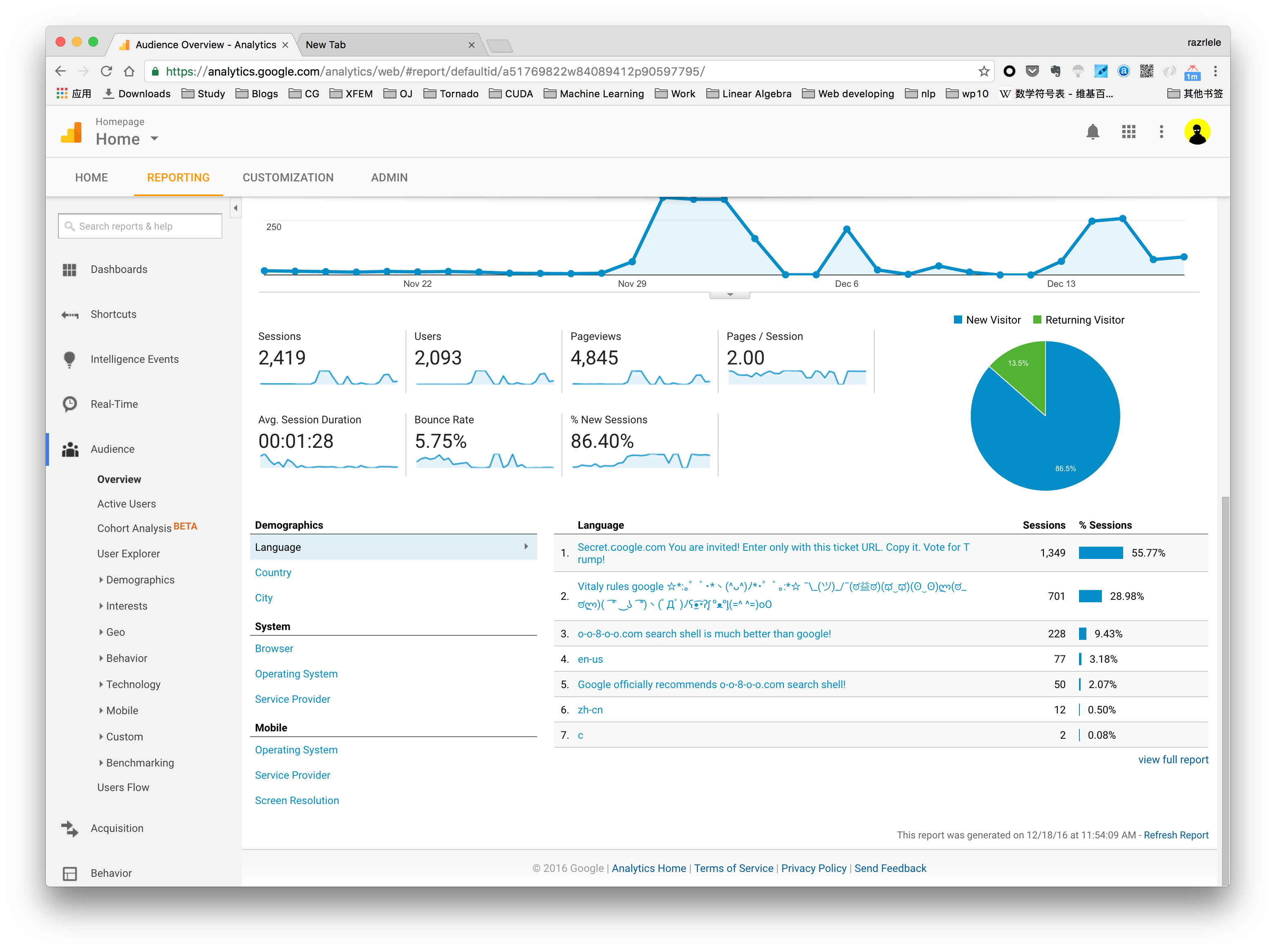1276x952 pixels.
Task: Collapse the left sidebar arrow
Action: [x=235, y=208]
